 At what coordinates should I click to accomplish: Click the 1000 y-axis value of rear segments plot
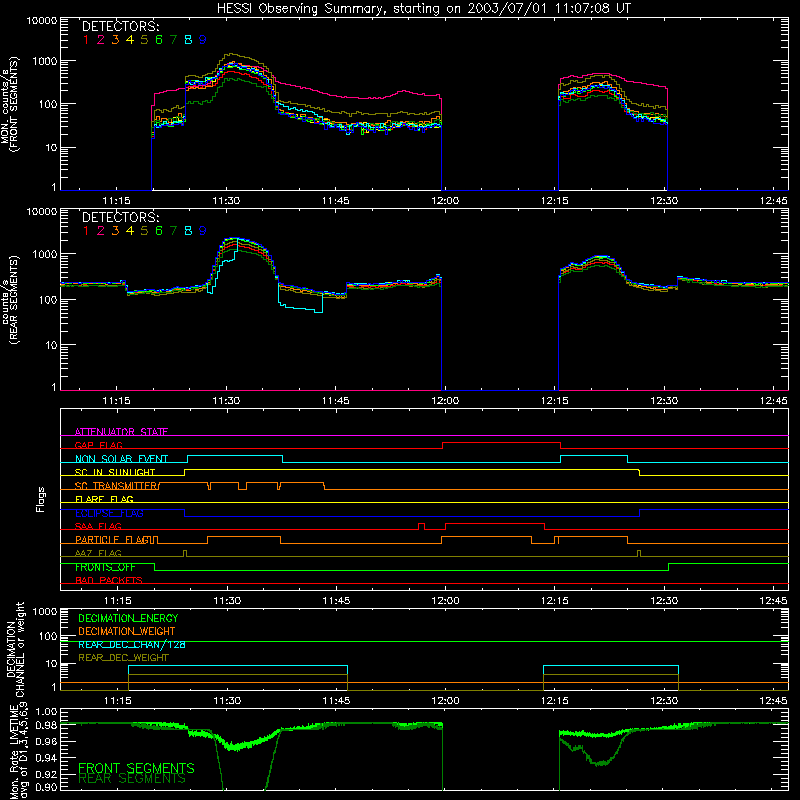(x=44, y=254)
